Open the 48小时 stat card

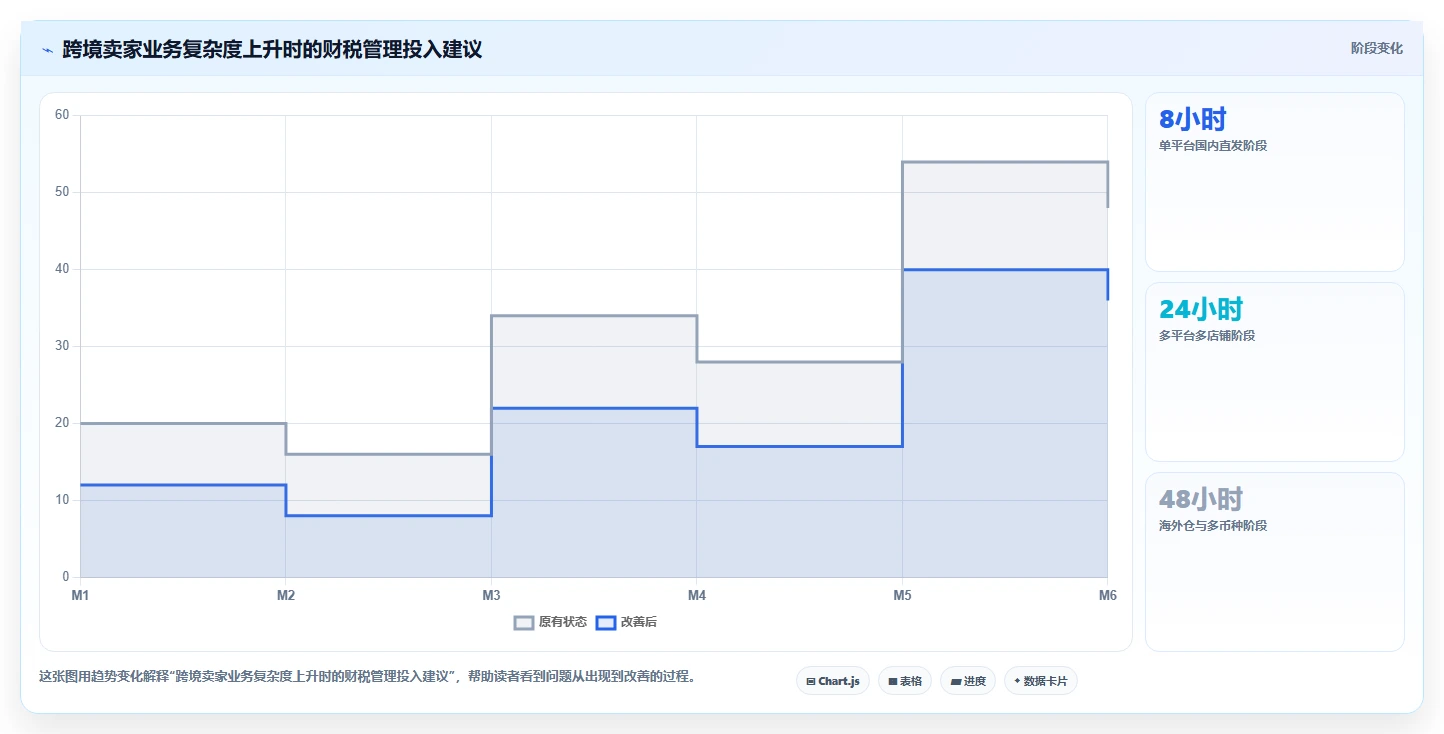coord(1275,562)
